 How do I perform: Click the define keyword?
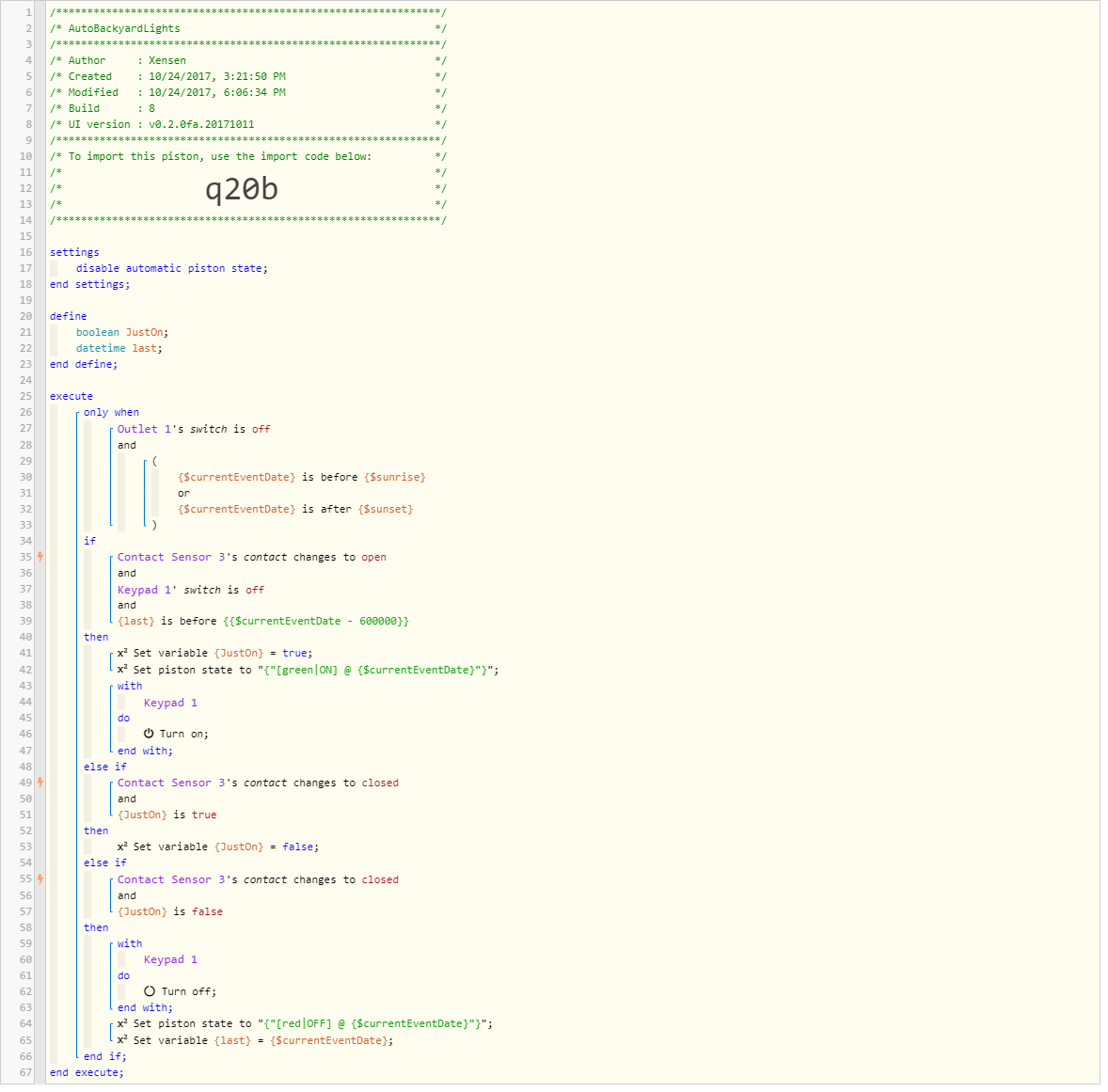pos(69,316)
